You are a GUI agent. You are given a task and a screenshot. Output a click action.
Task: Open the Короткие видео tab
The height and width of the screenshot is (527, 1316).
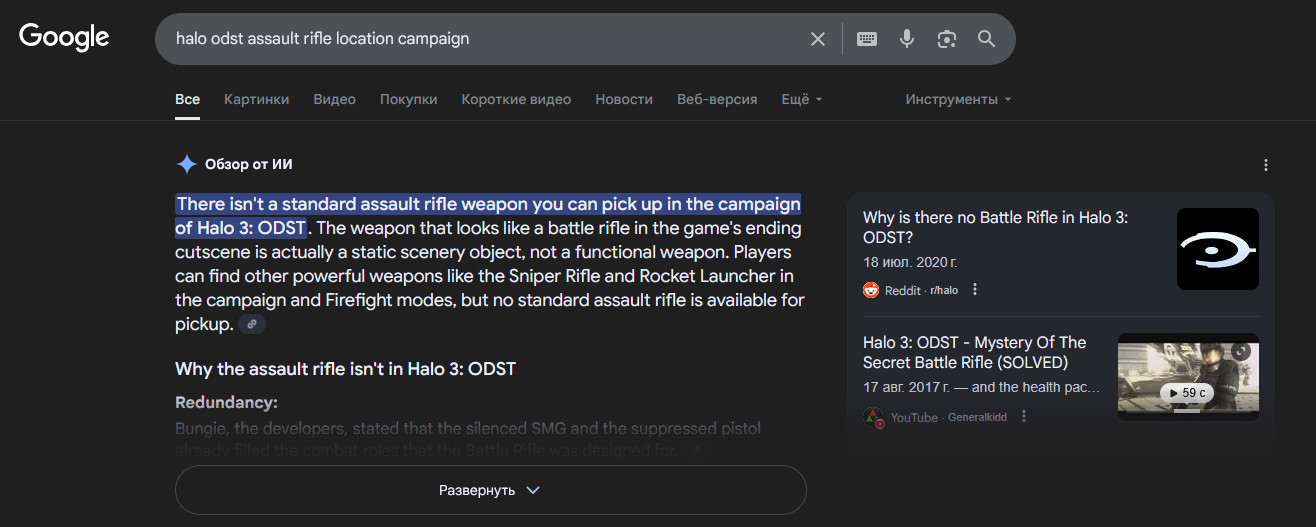point(516,100)
